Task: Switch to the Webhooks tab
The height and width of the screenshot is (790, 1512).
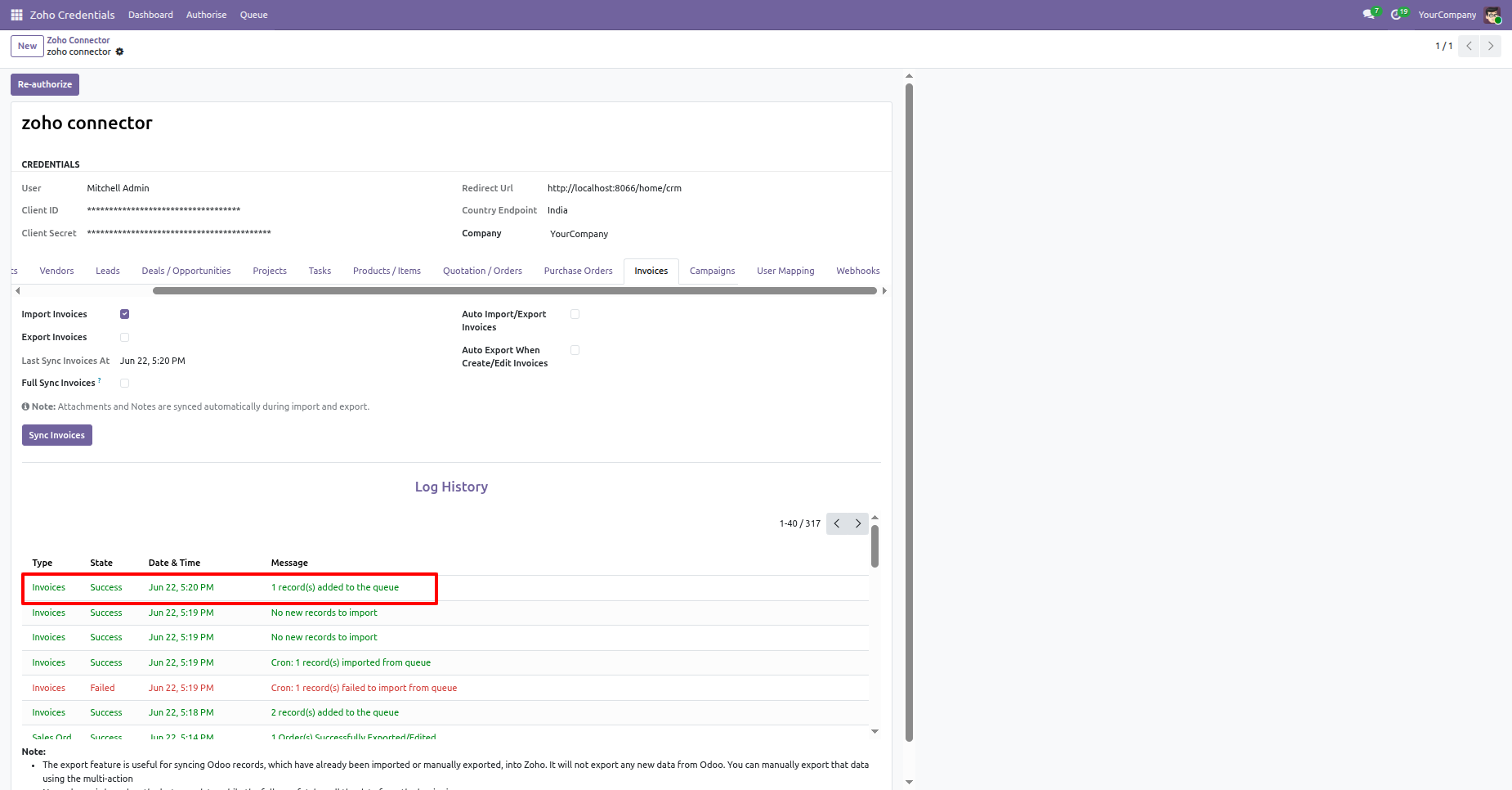Action: (x=857, y=271)
